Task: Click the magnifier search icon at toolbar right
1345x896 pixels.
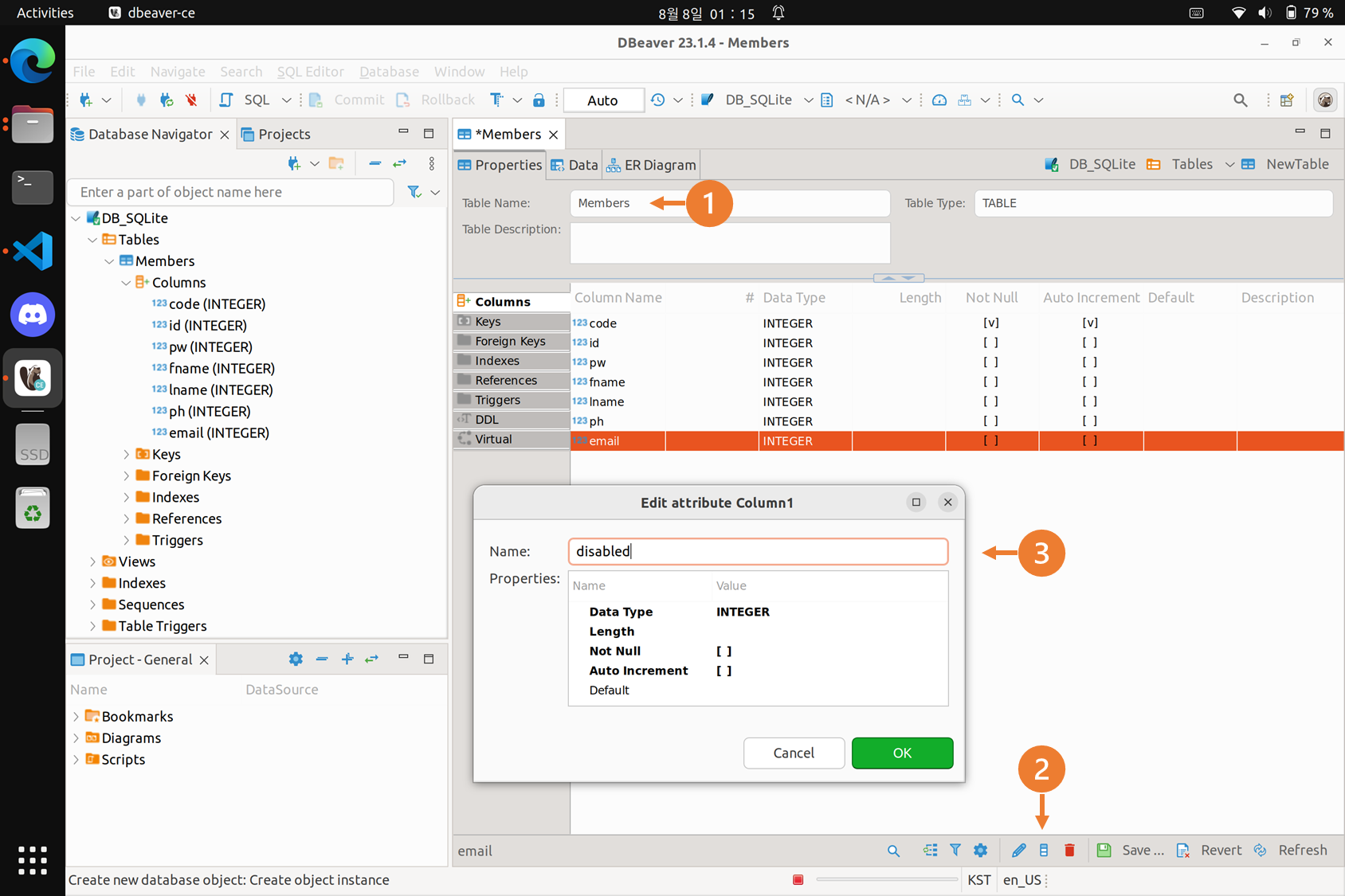Action: pyautogui.click(x=1241, y=100)
